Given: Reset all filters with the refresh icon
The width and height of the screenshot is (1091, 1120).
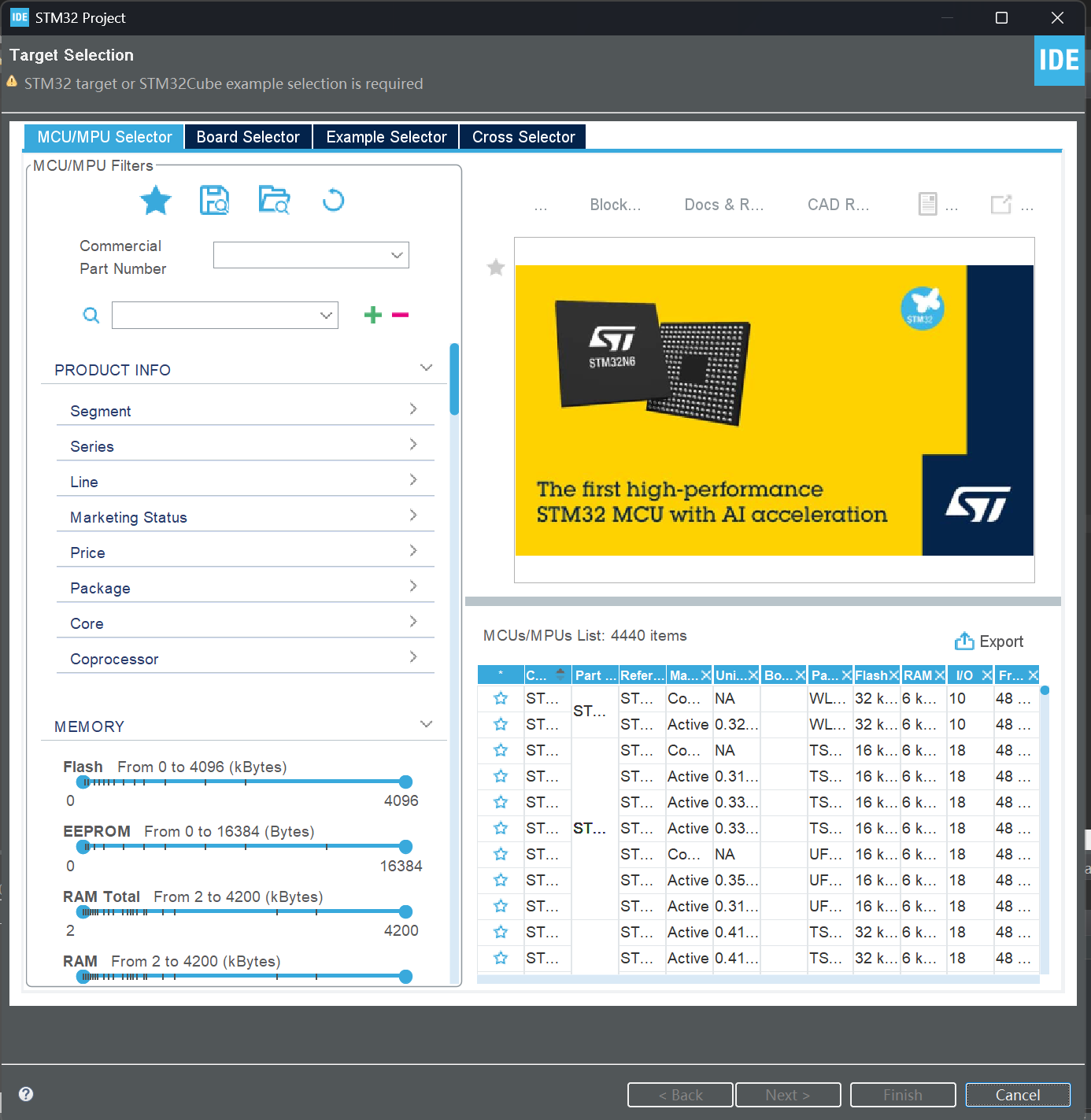Looking at the screenshot, I should (x=333, y=201).
